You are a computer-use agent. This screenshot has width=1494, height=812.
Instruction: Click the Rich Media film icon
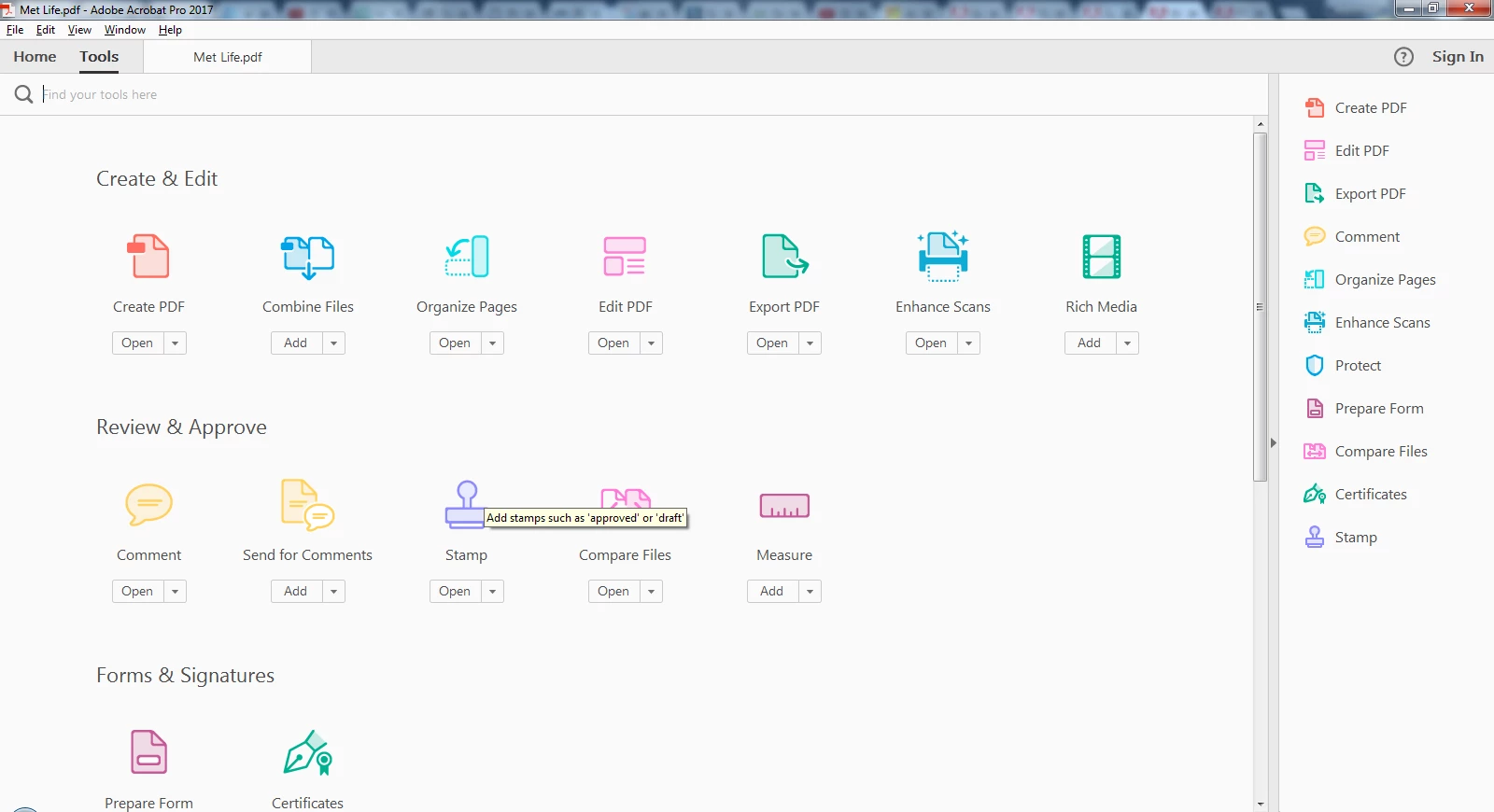point(1102,257)
